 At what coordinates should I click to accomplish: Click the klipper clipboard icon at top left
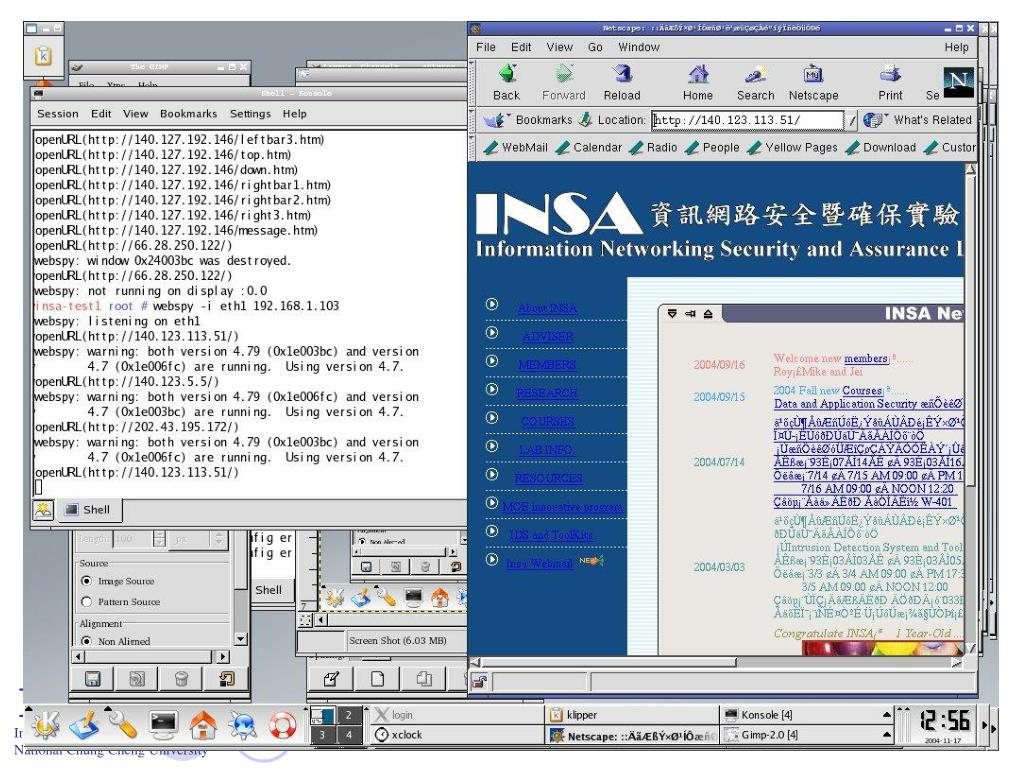click(x=43, y=56)
